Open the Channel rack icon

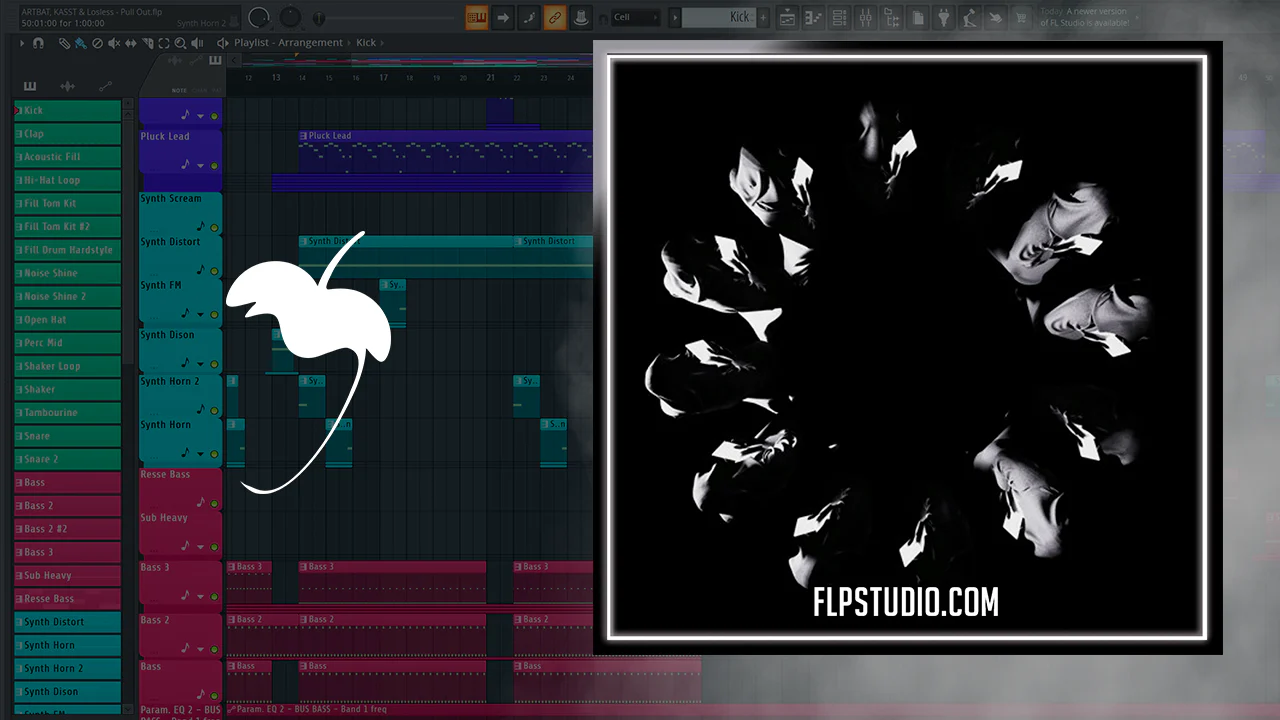840,17
